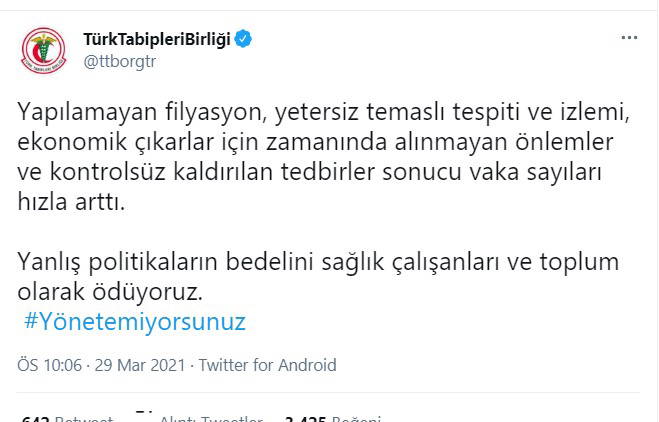Viewport: 659px width, 422px height.
Task: Open the three-dot more options menu
Action: (629, 38)
